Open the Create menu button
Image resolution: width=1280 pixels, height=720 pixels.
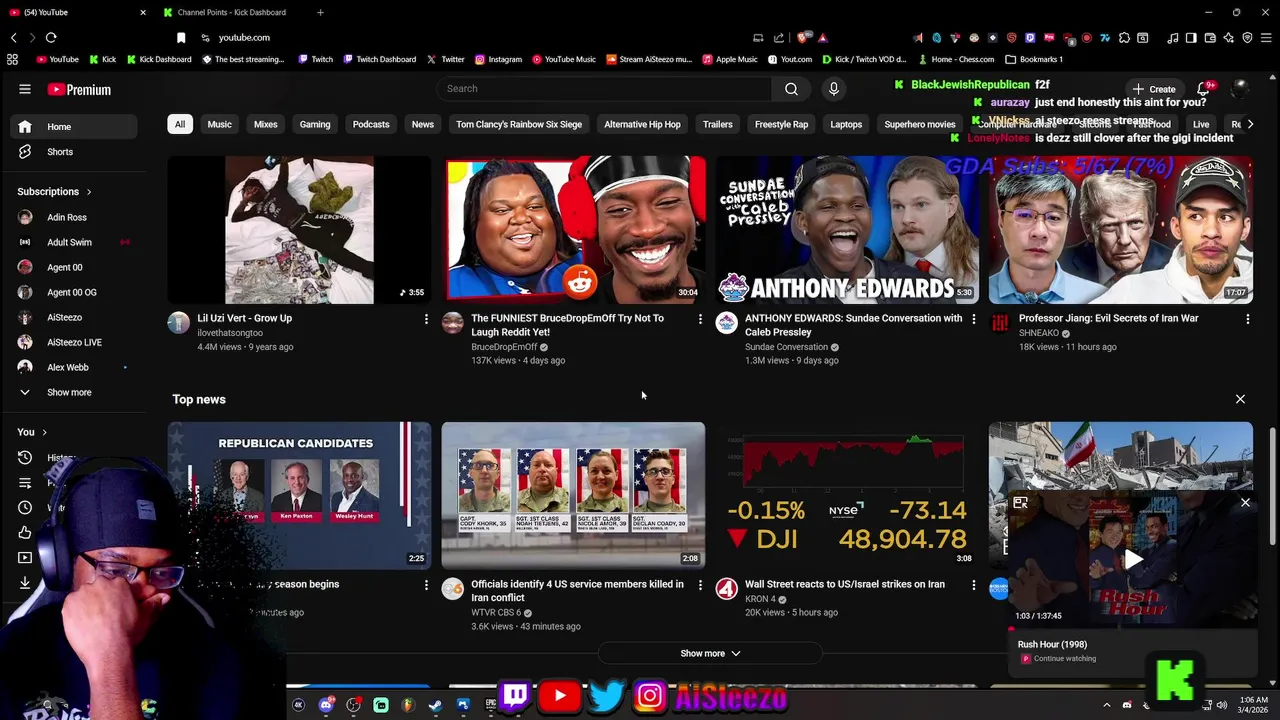[1153, 89]
